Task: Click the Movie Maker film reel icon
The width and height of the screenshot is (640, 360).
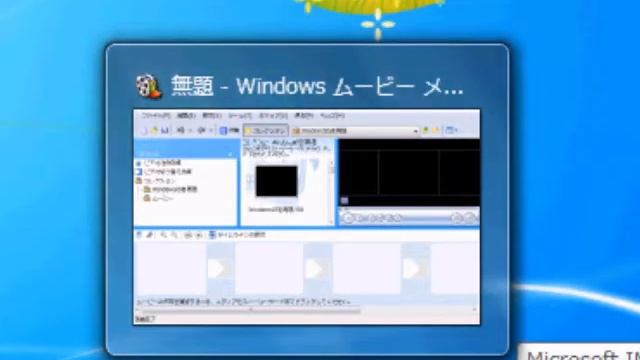Action: click(149, 86)
